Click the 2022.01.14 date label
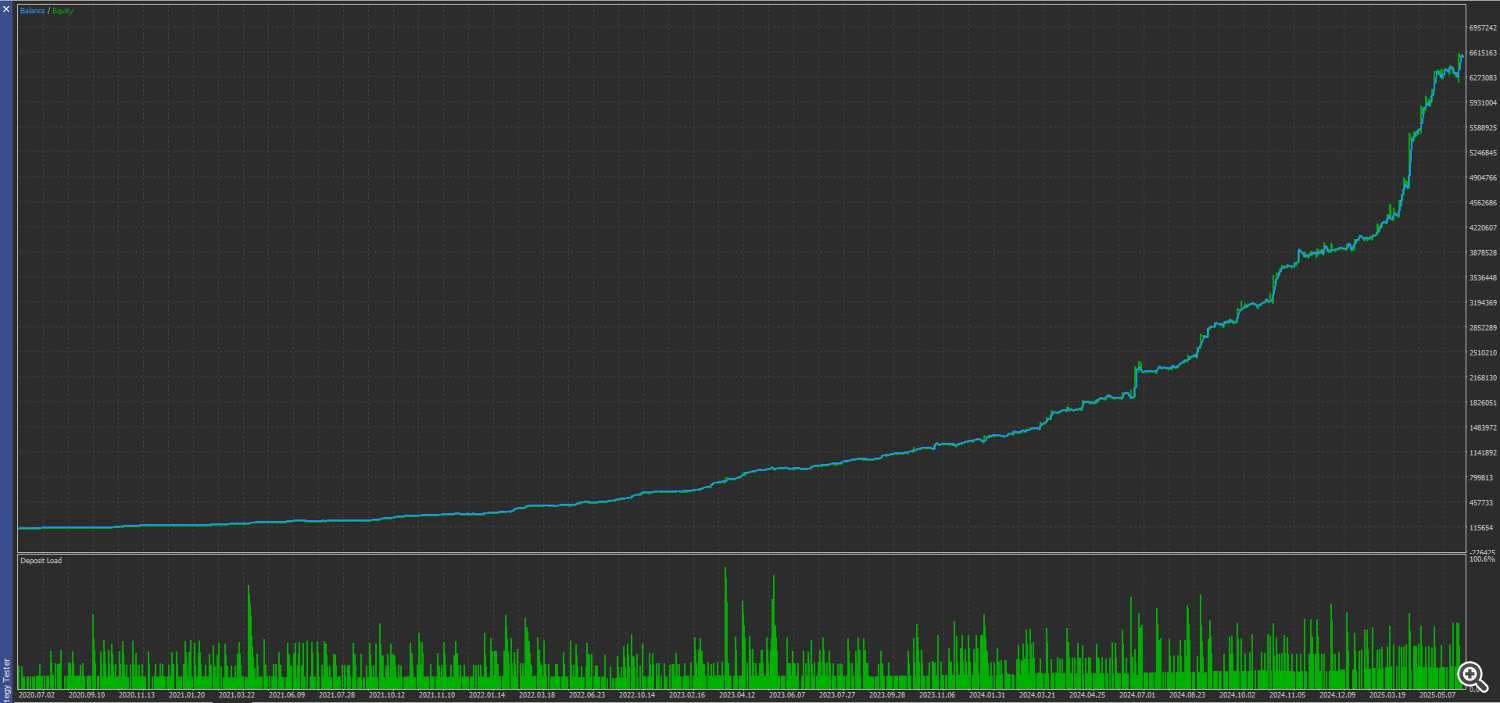Screen dimensions: 1500x703 pyautogui.click(x=486, y=694)
